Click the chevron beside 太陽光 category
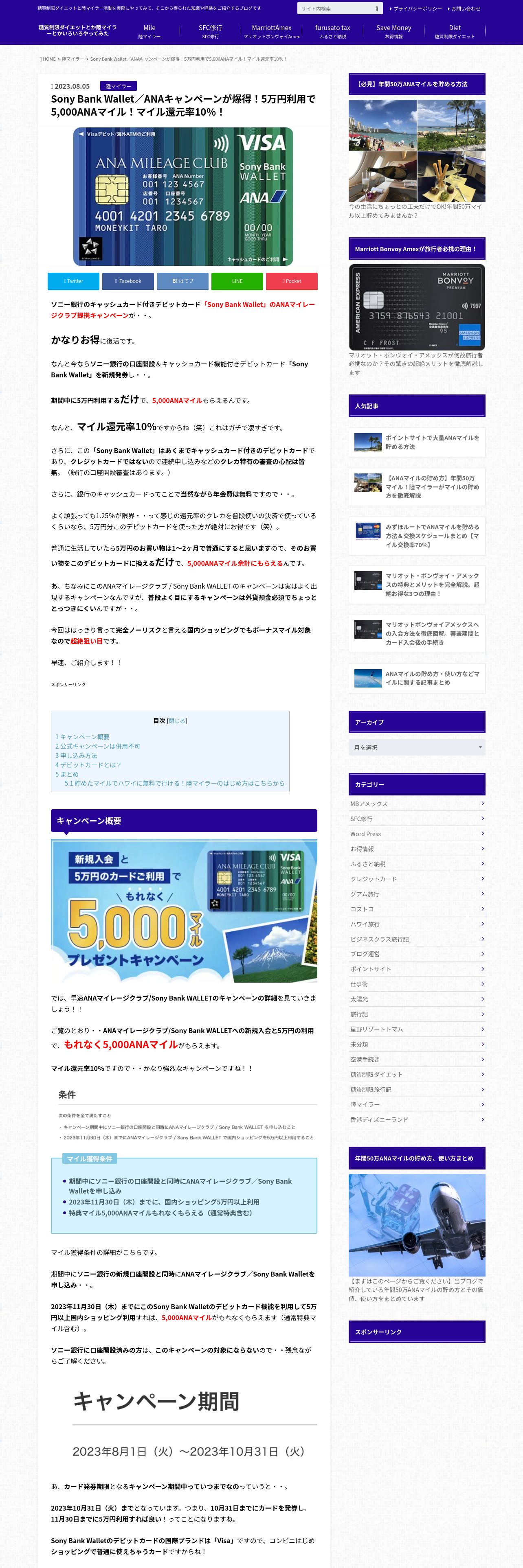The height and width of the screenshot is (1568, 523). [x=482, y=999]
